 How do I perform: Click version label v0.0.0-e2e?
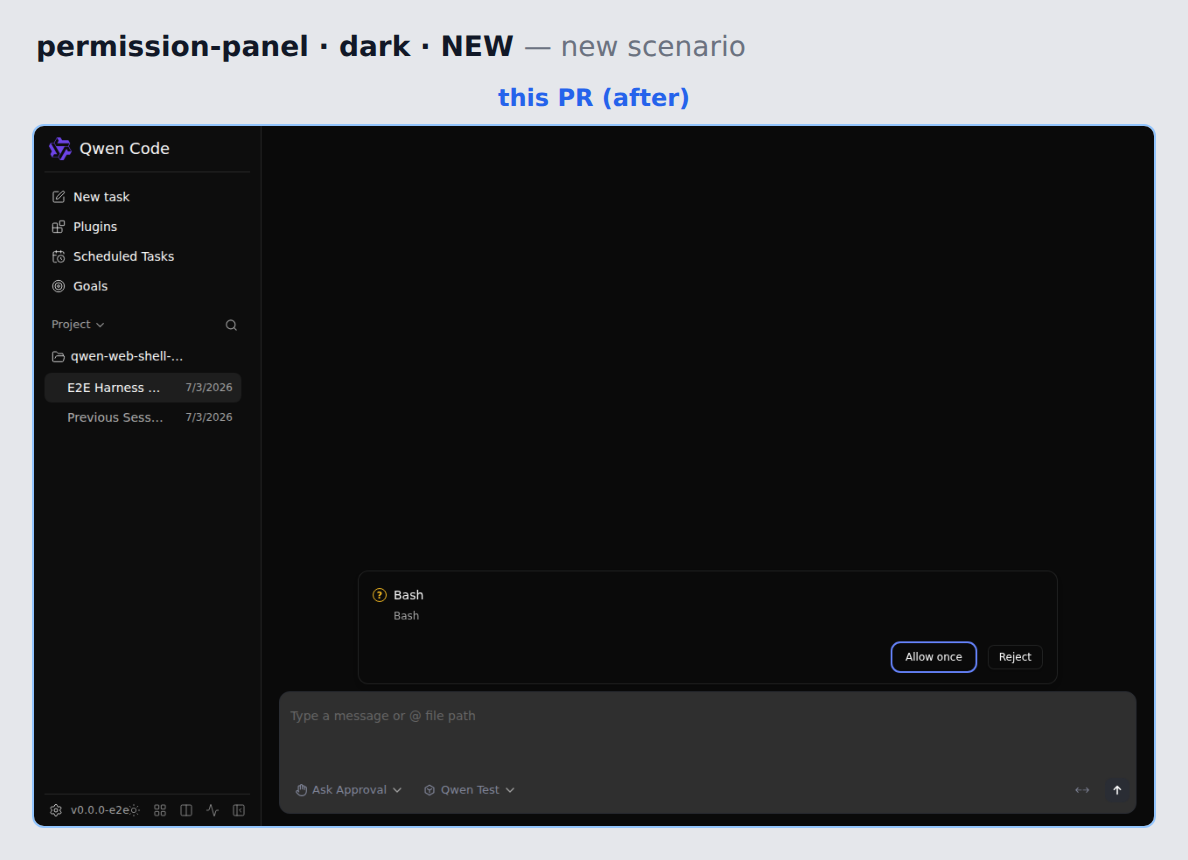coord(99,810)
